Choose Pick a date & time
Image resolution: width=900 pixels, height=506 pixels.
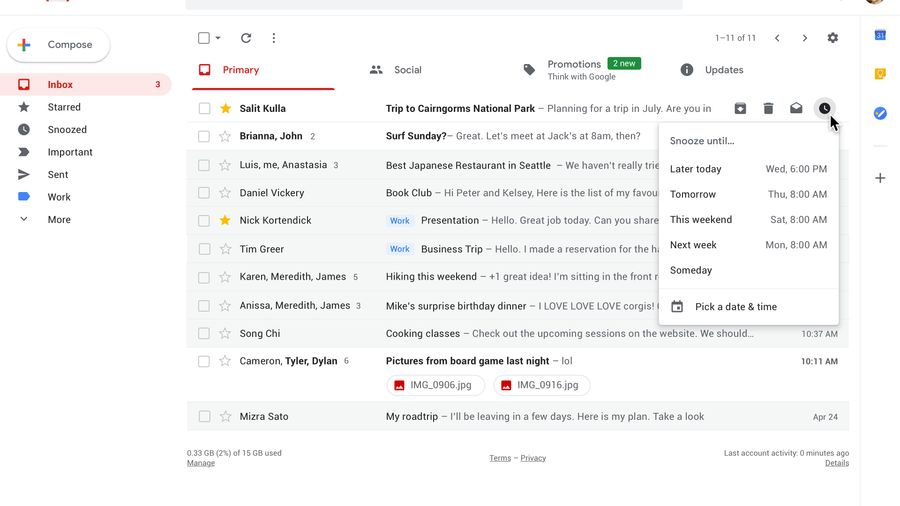pos(748,307)
